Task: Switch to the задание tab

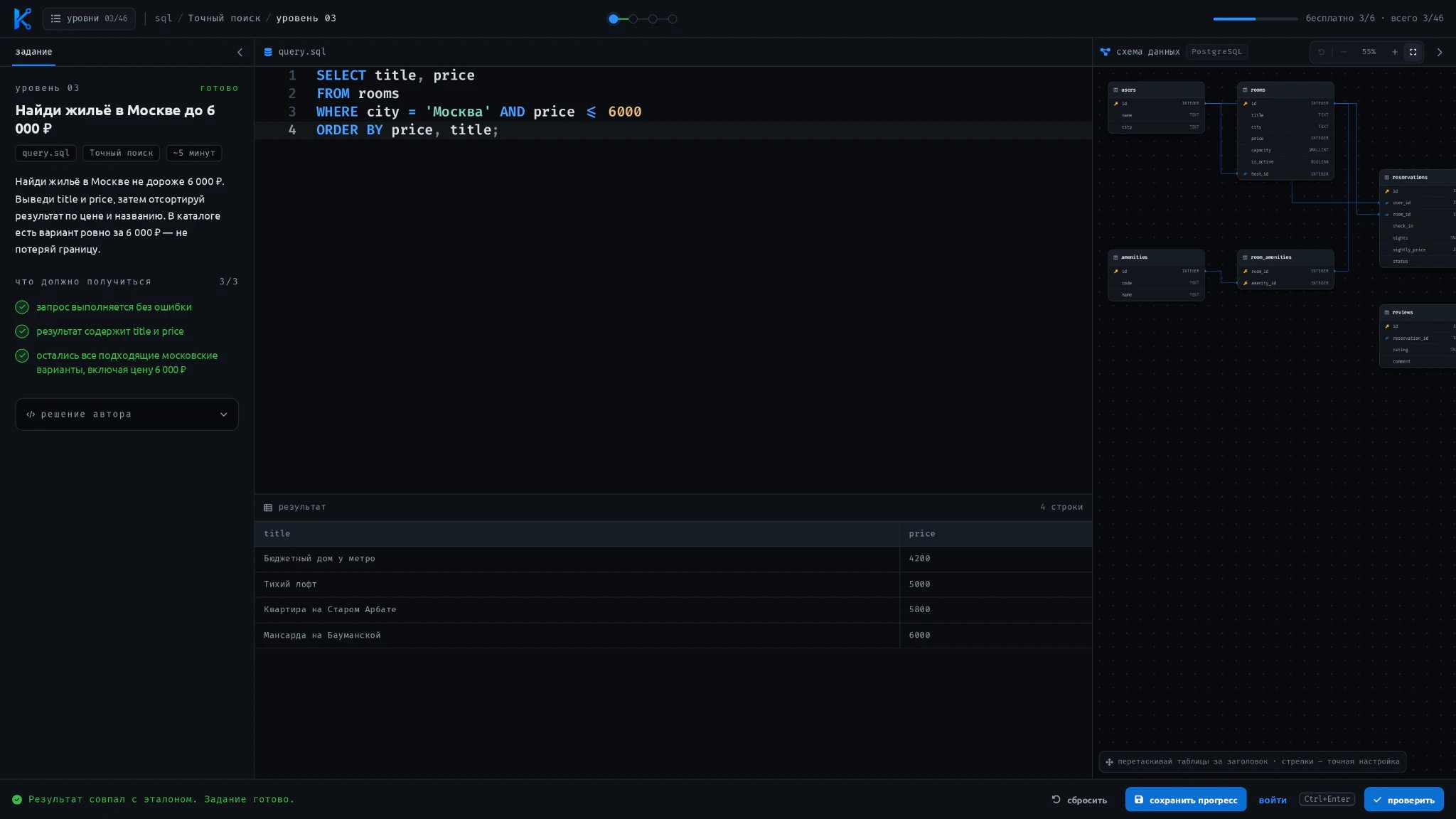Action: pyautogui.click(x=33, y=52)
